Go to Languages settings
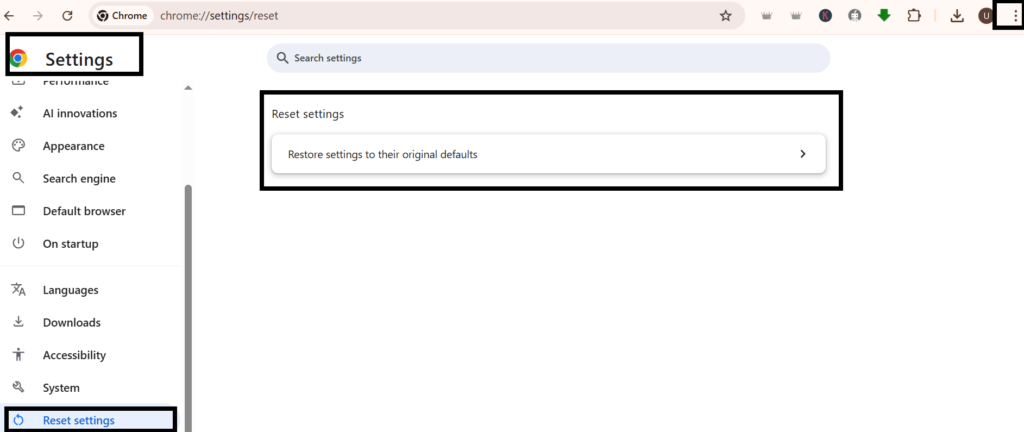 (71, 290)
